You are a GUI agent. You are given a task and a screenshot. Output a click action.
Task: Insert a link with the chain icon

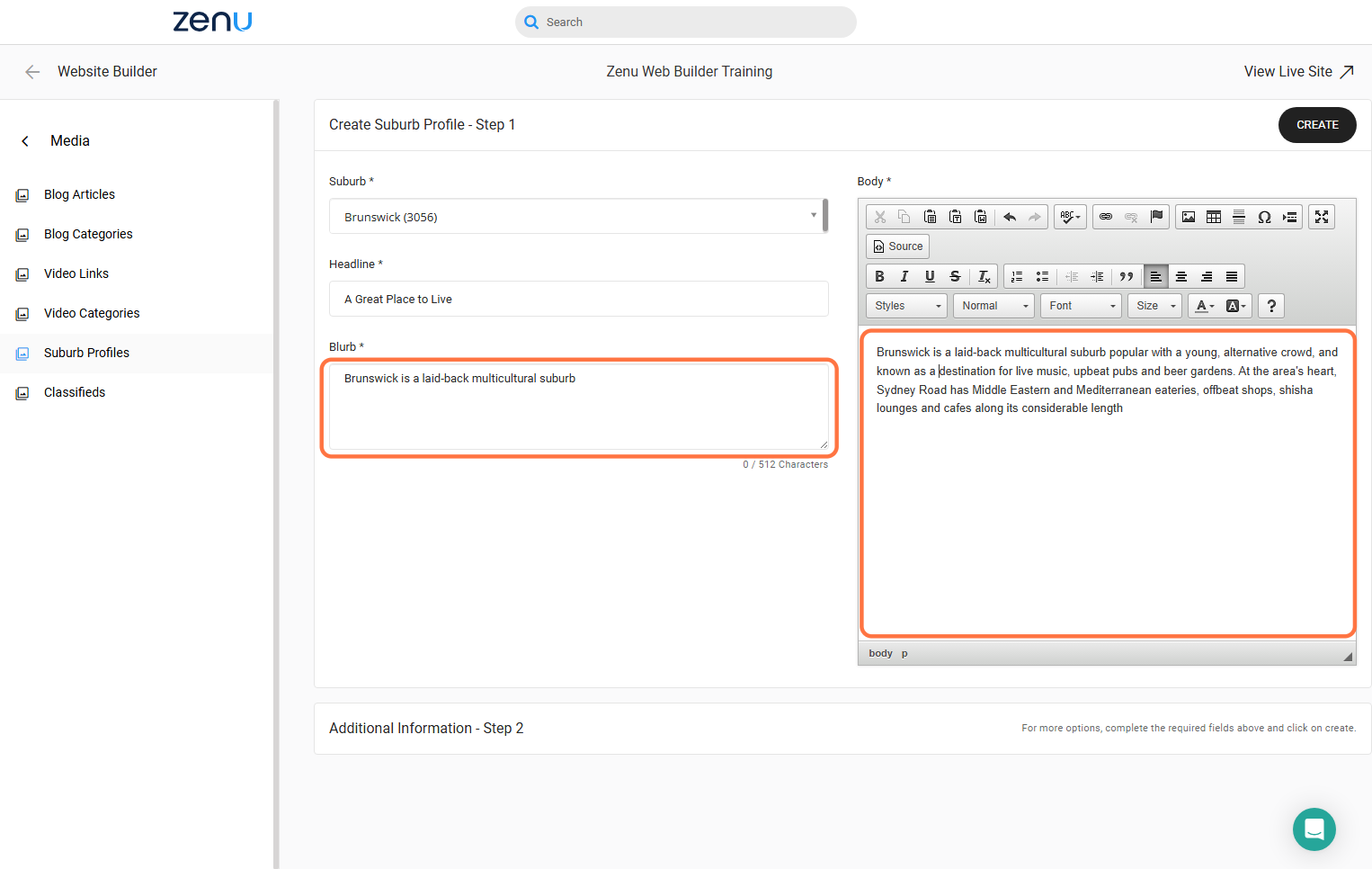[x=1106, y=217]
